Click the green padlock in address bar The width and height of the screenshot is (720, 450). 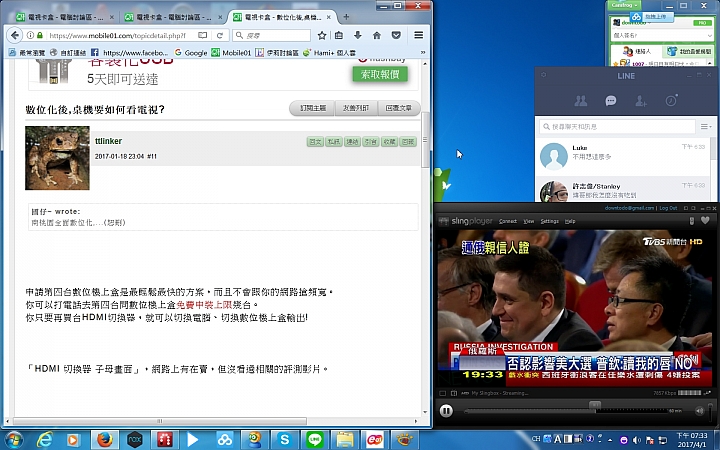point(40,35)
